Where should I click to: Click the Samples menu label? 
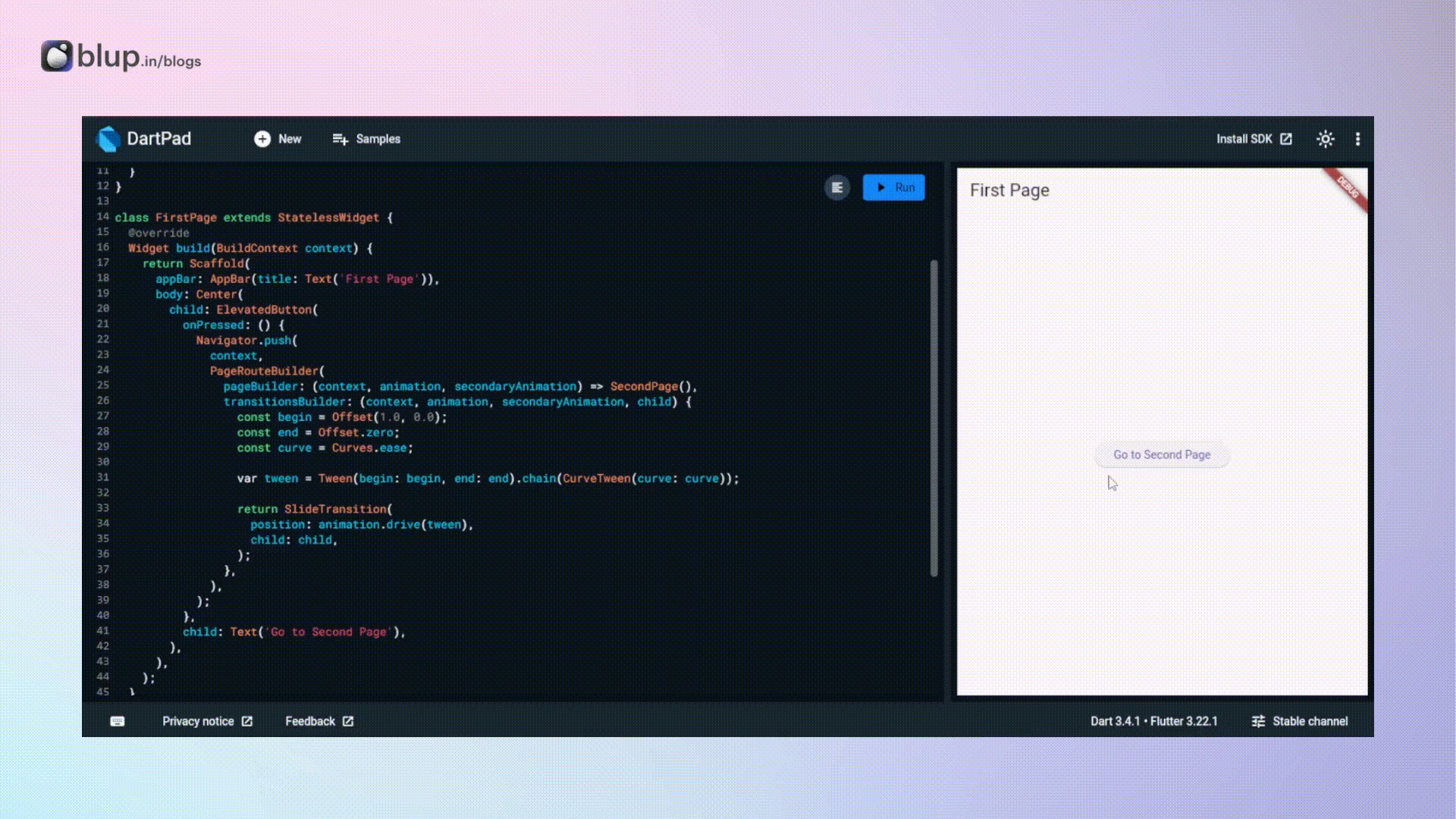pos(378,139)
